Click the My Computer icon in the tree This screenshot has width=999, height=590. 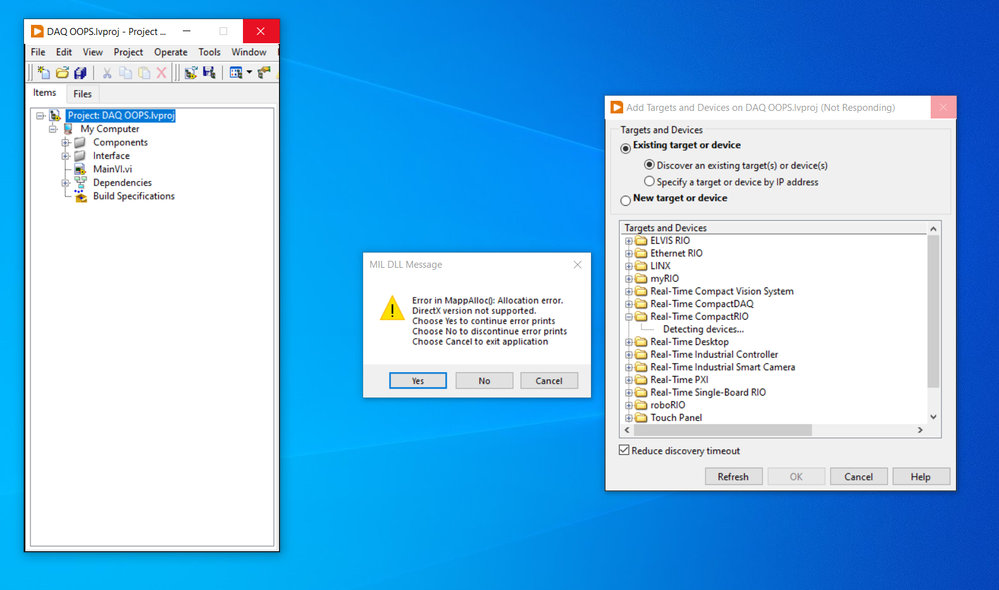pyautogui.click(x=68, y=129)
